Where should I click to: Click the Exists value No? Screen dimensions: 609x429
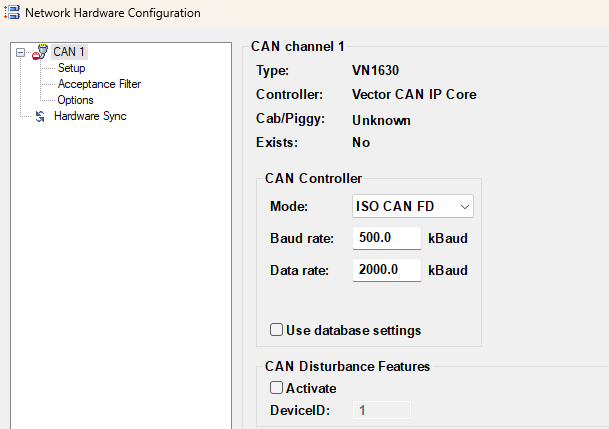tap(361, 142)
